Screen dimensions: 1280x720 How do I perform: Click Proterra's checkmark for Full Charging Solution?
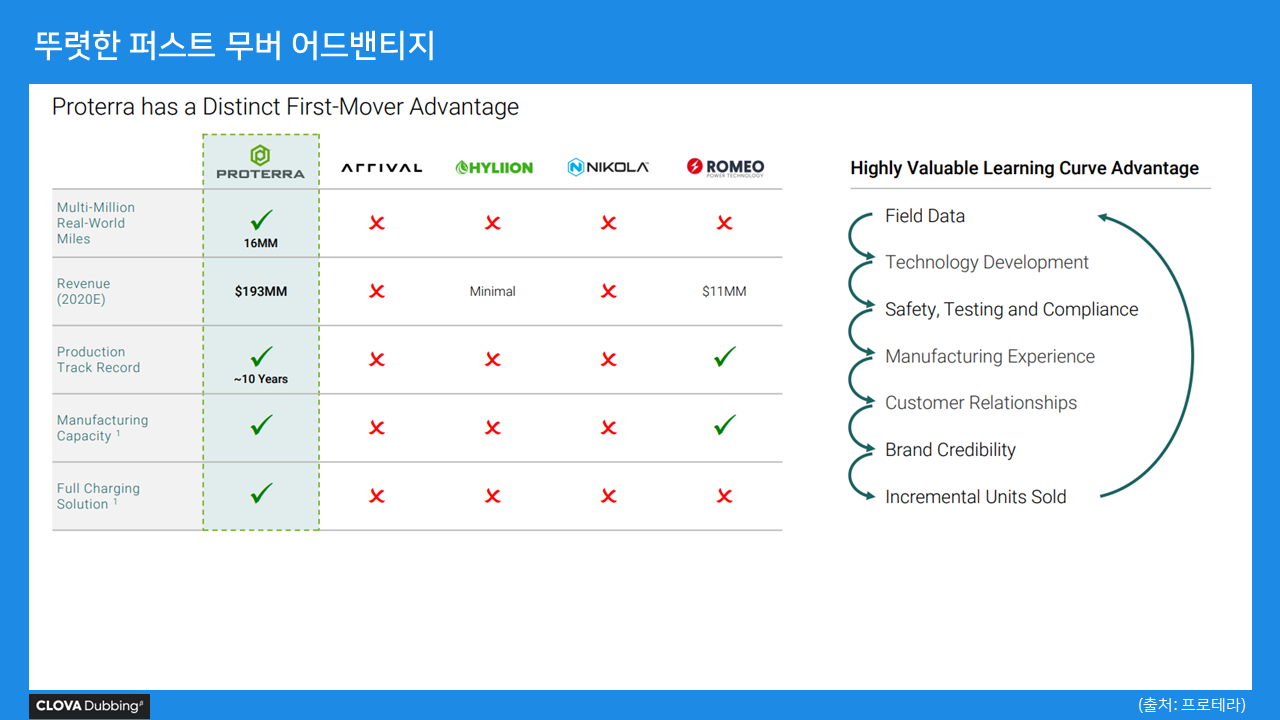[x=261, y=493]
